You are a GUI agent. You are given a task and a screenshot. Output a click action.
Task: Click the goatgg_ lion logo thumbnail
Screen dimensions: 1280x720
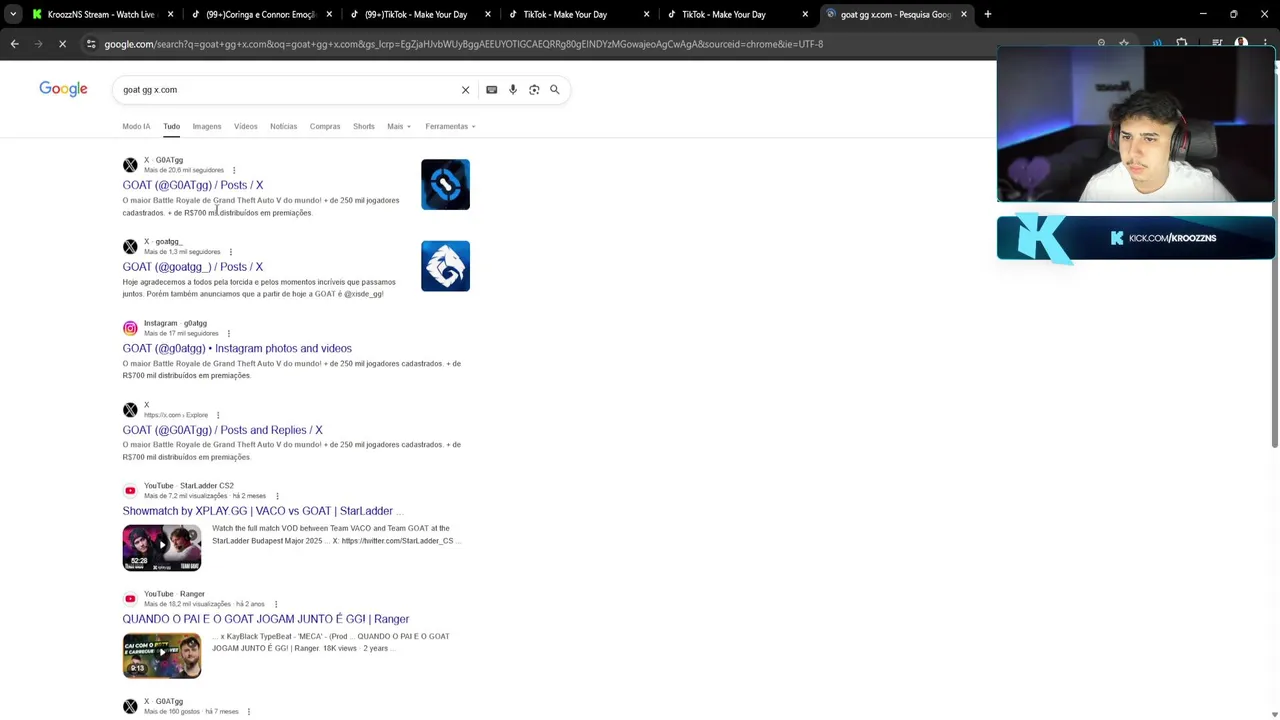click(x=445, y=266)
